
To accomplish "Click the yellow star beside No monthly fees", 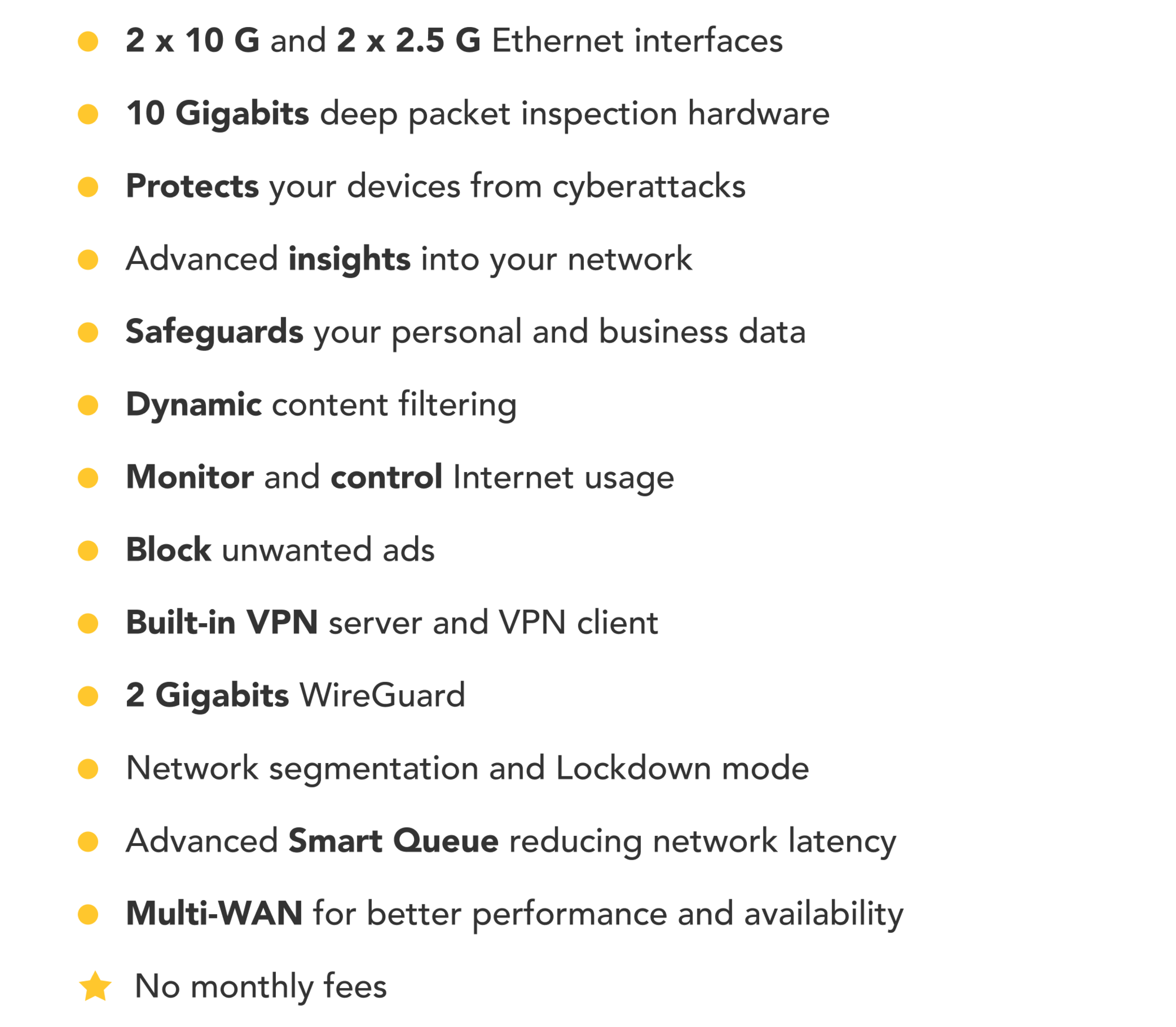I will [x=95, y=987].
